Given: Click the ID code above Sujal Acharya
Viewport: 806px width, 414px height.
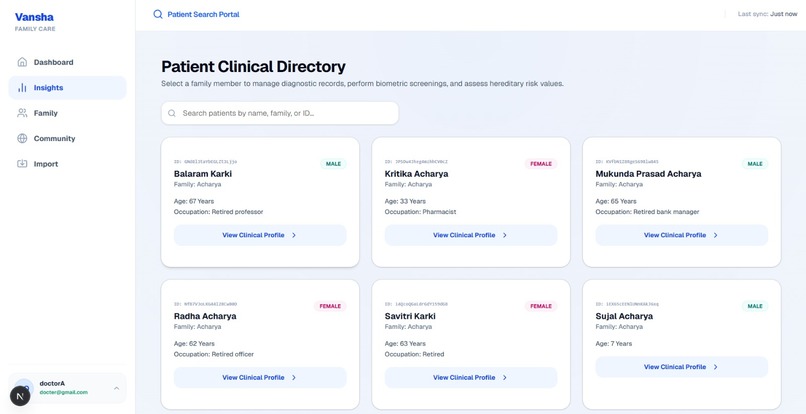Looking at the screenshot, I should [627, 304].
